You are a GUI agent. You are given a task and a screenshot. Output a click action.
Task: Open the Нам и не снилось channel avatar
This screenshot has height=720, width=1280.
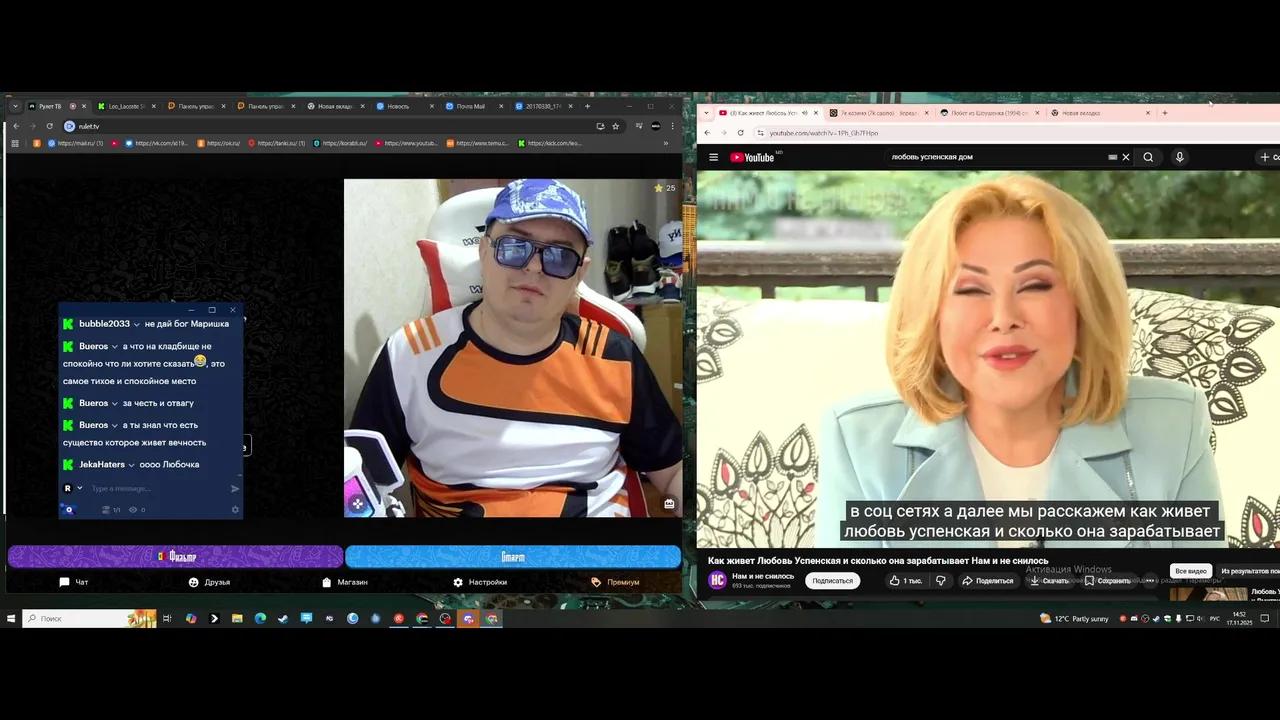717,580
